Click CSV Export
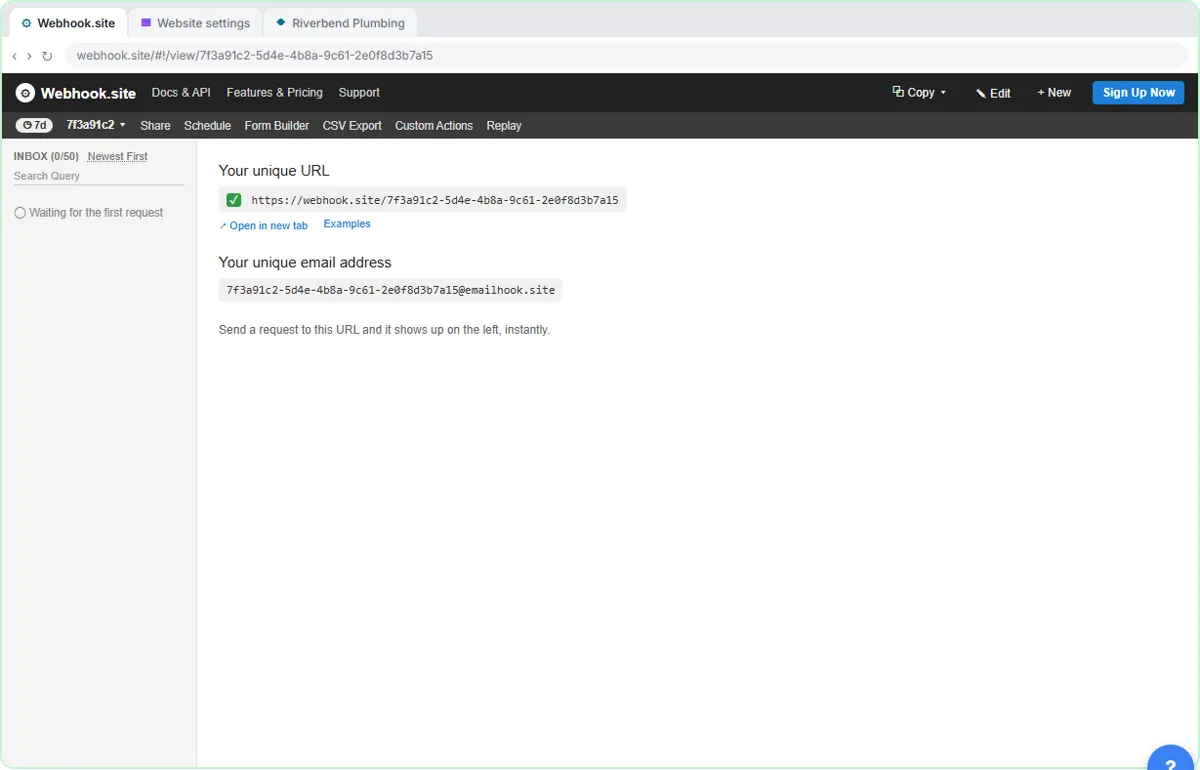 pos(352,126)
